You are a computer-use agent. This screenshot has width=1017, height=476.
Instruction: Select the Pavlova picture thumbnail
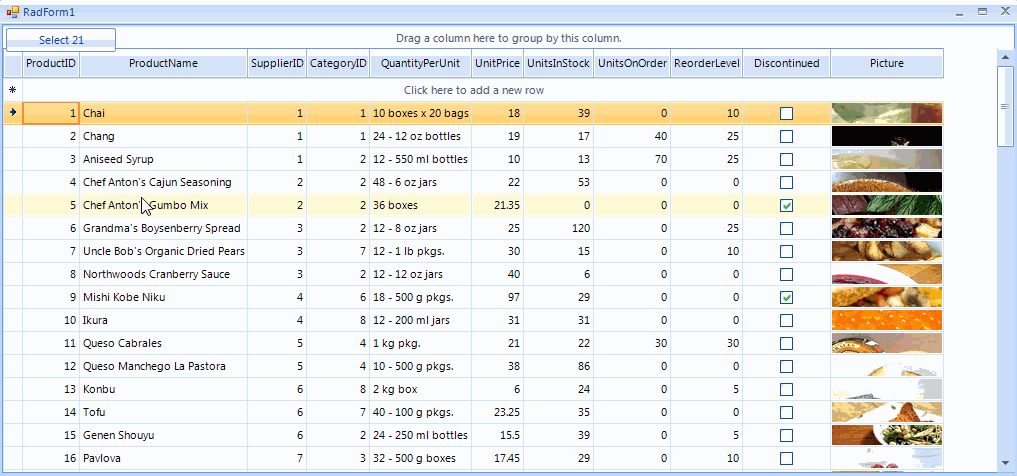(x=886, y=458)
